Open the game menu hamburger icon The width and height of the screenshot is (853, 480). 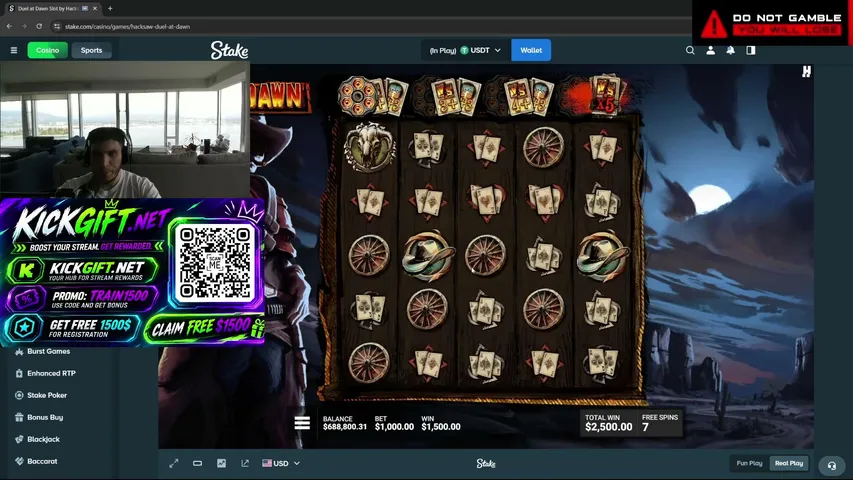tap(302, 423)
